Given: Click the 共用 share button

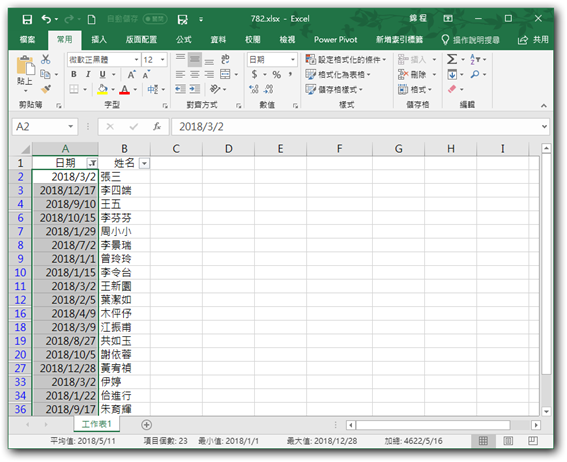Looking at the screenshot, I should click(x=533, y=39).
